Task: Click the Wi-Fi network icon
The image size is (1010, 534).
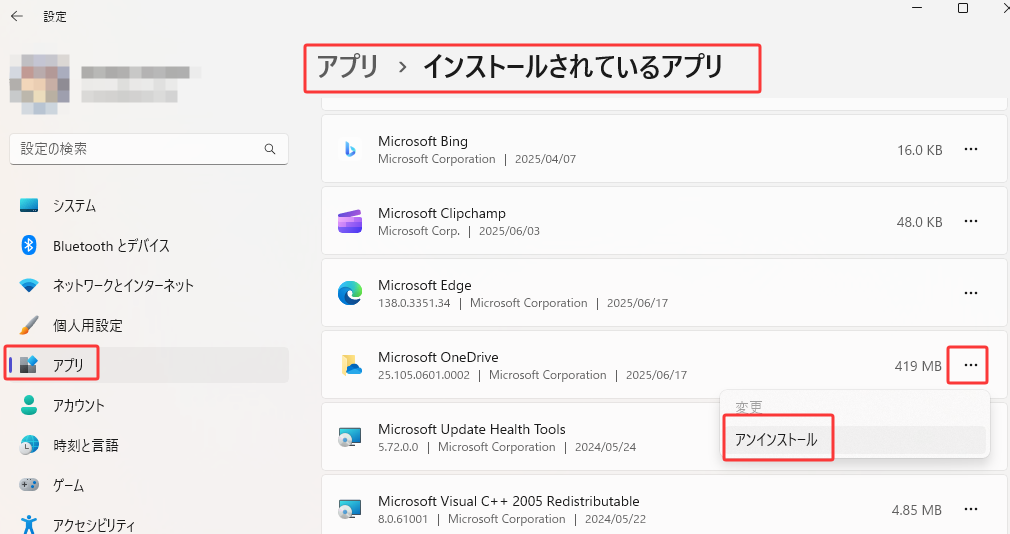Action: [29, 285]
